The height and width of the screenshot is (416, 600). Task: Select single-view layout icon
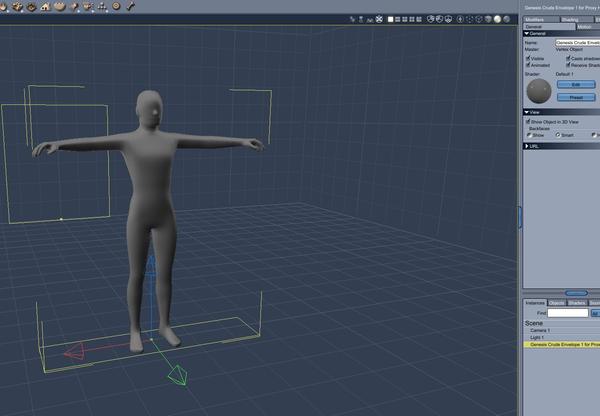click(390, 19)
